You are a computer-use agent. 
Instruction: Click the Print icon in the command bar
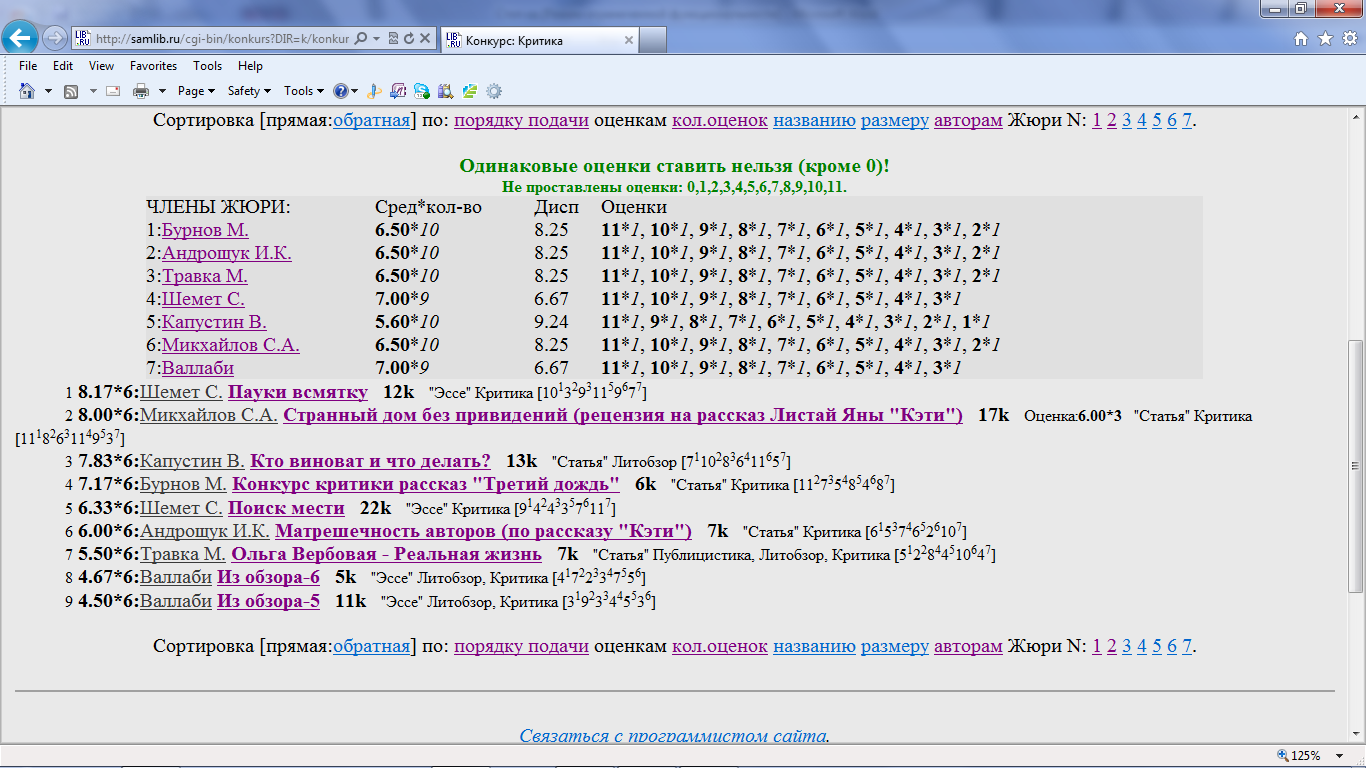coord(141,91)
